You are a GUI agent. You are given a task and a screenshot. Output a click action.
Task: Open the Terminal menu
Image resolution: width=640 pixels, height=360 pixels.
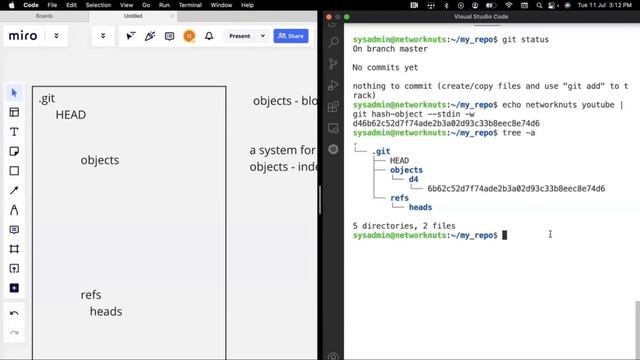[190, 5]
